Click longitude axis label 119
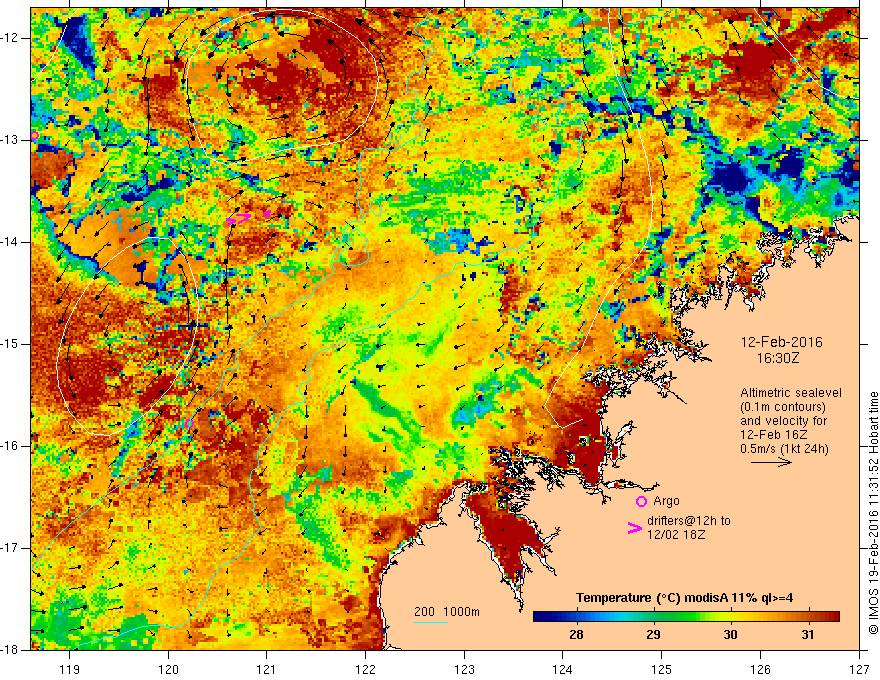 tap(69, 669)
